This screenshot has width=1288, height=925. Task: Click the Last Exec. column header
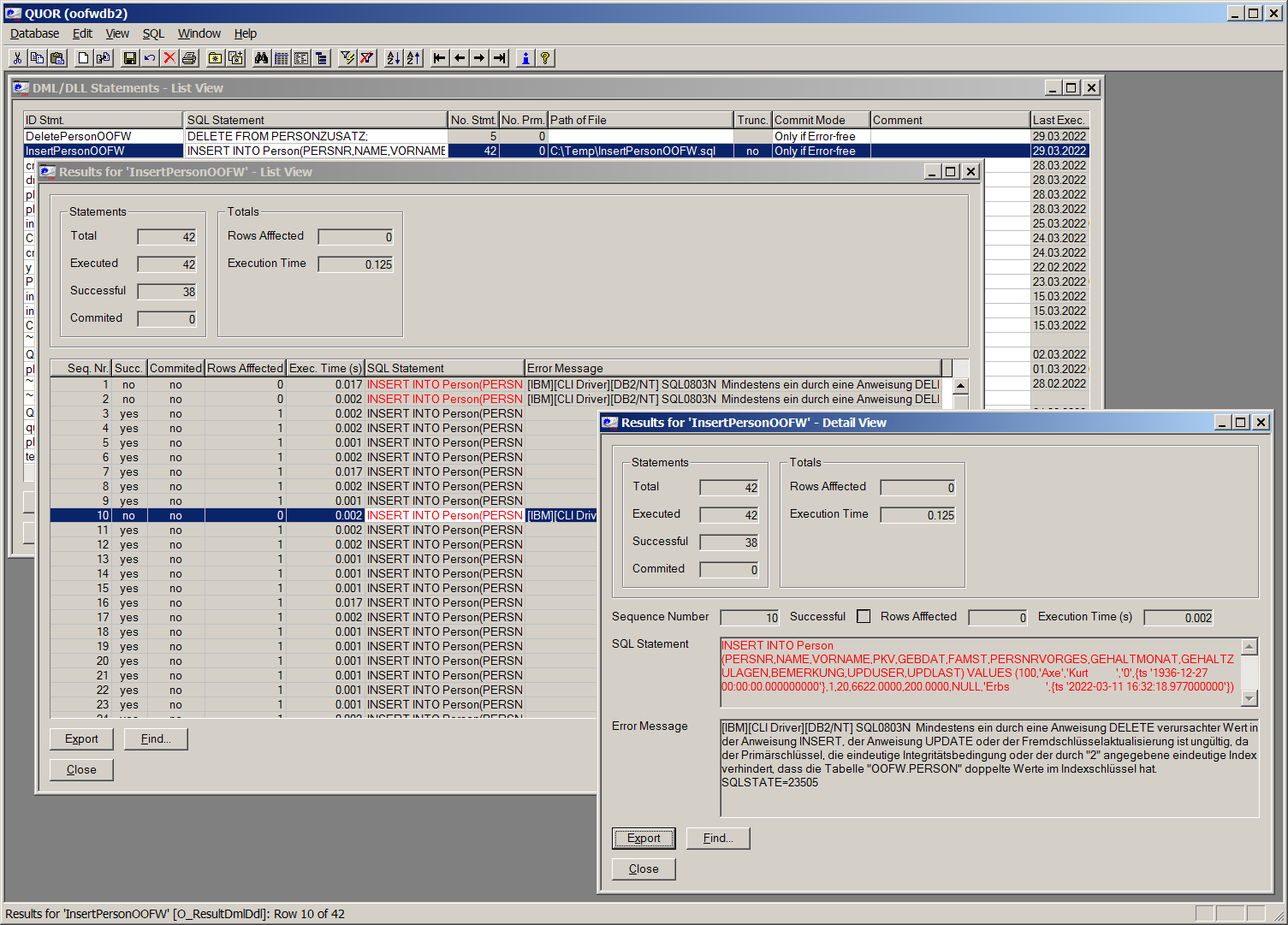(x=1059, y=120)
